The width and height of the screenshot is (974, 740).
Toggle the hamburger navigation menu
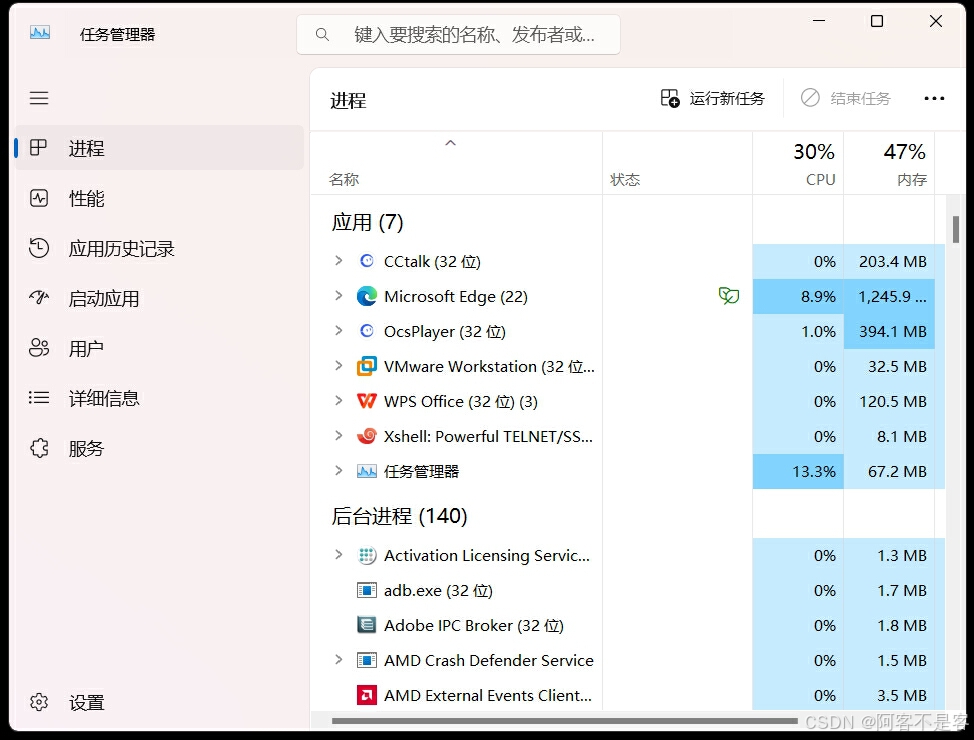coord(39,98)
